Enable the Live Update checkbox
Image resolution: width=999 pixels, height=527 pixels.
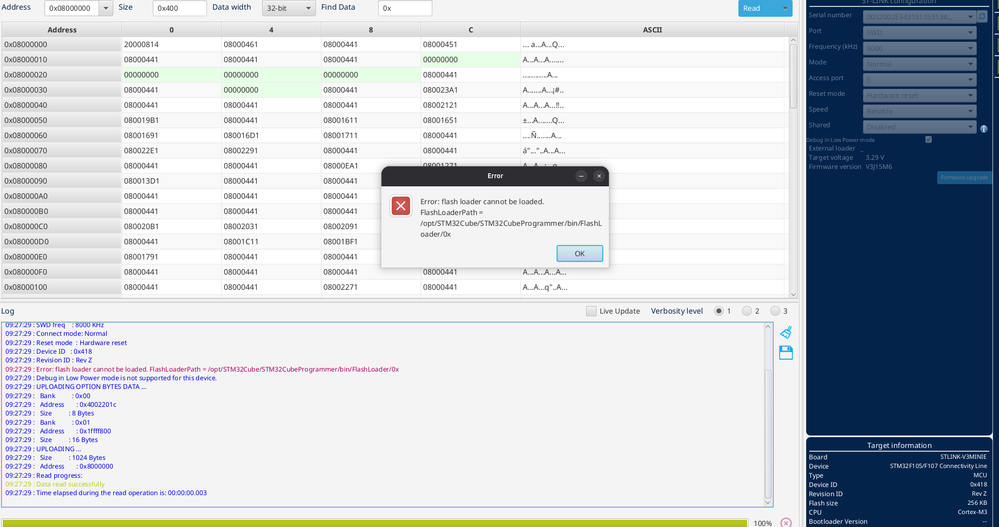591,311
